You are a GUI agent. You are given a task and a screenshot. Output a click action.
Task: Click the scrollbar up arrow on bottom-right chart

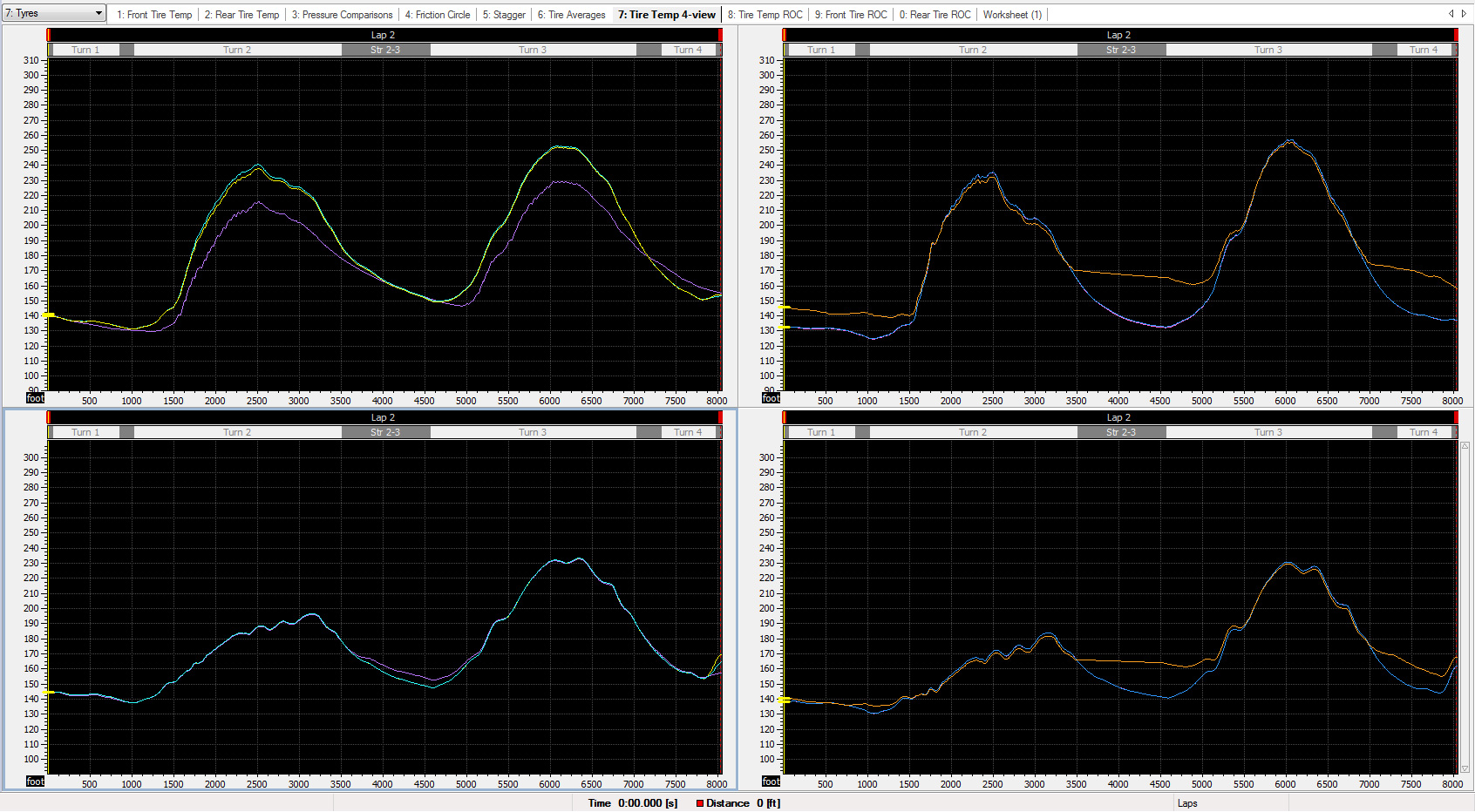[1466, 445]
